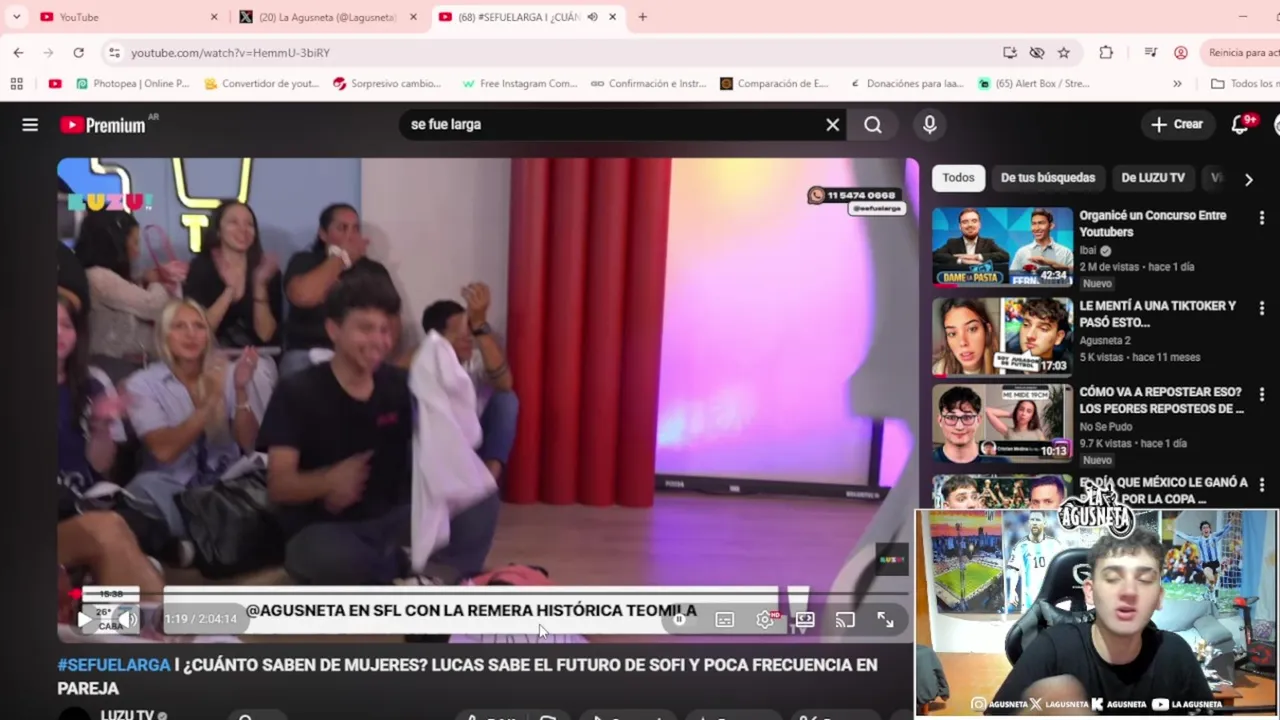Open Chrome profile avatar
Image resolution: width=1280 pixels, height=720 pixels.
[x=1181, y=52]
